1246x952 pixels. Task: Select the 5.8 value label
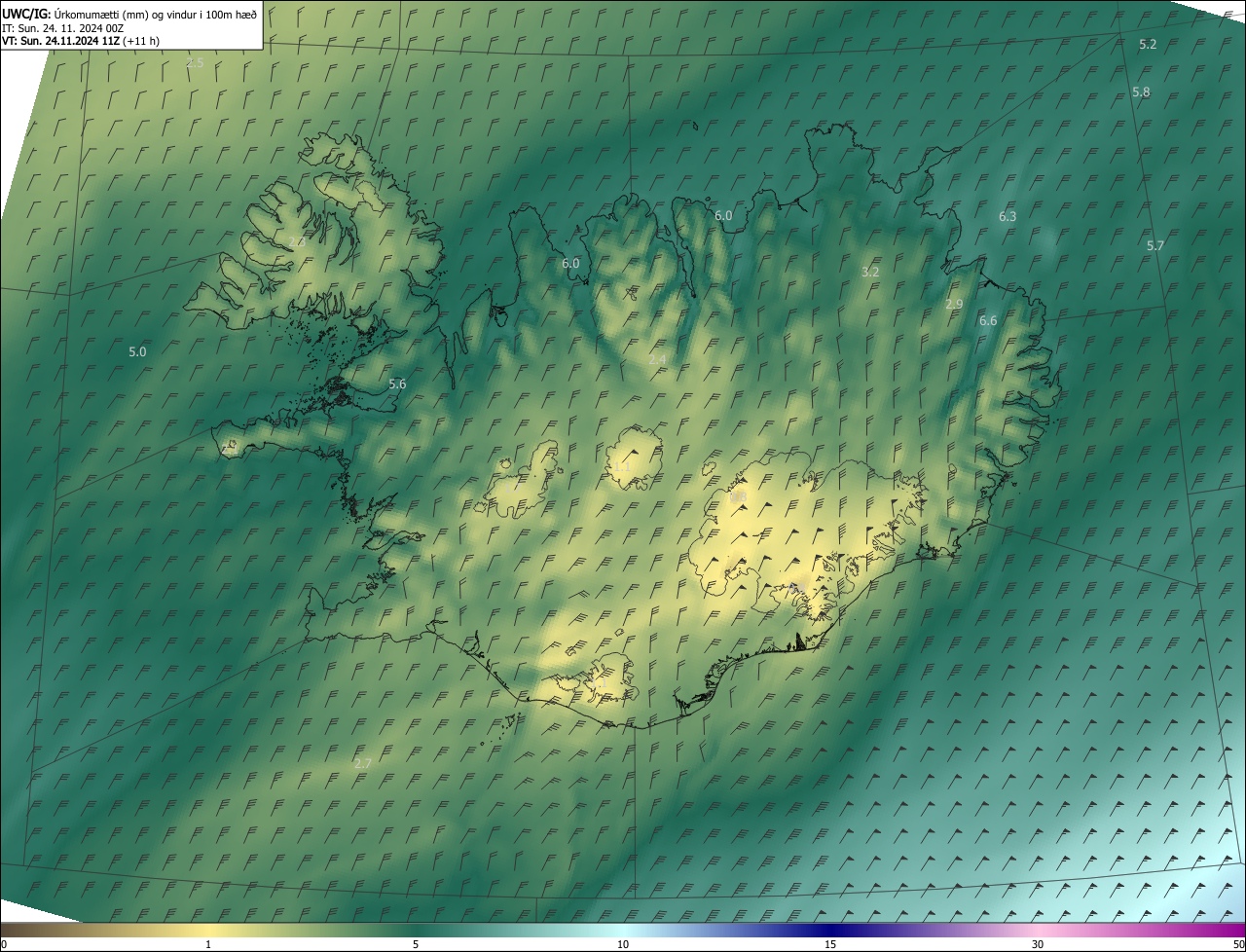pos(1141,92)
